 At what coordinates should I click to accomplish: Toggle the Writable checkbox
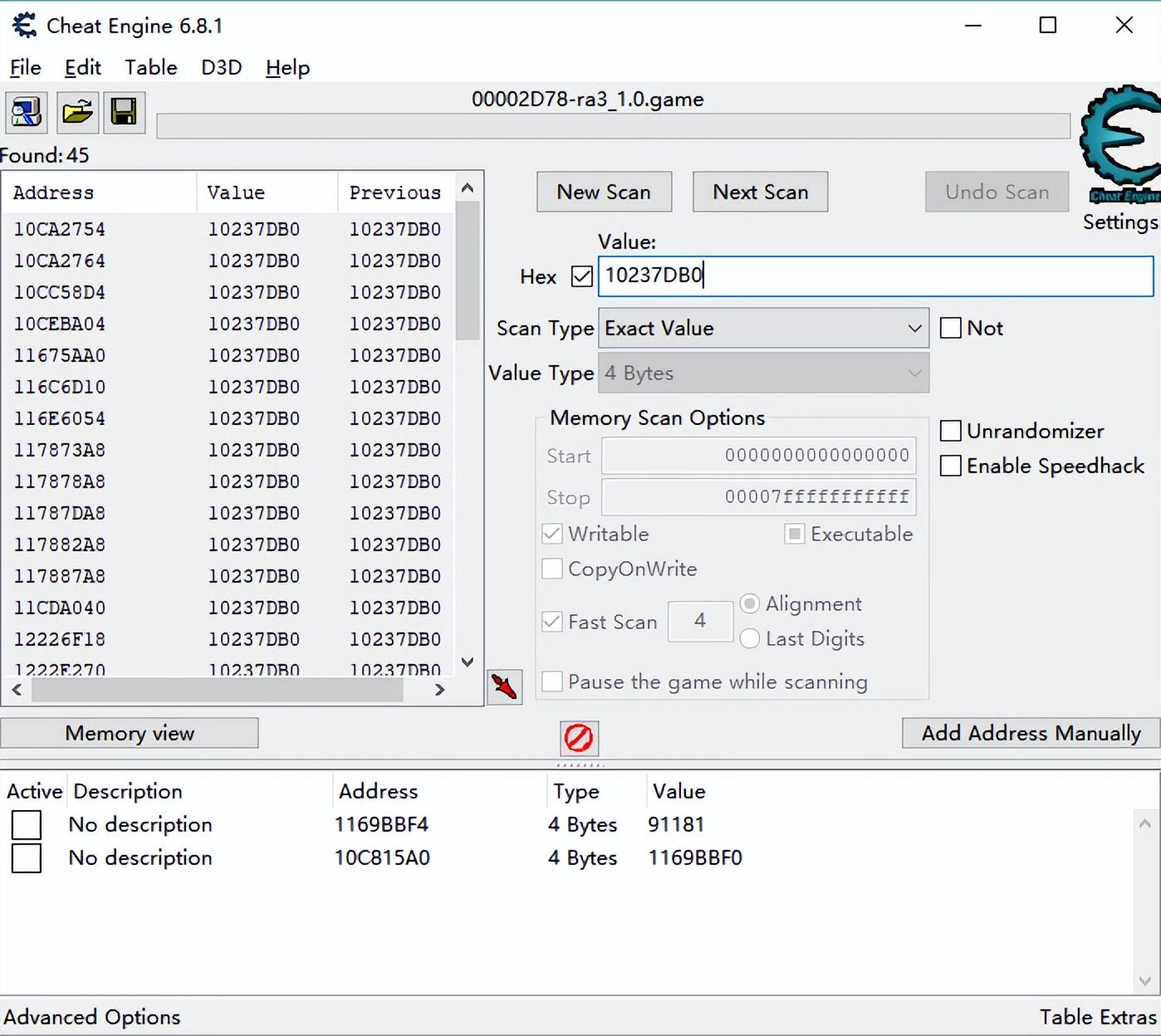(x=552, y=534)
